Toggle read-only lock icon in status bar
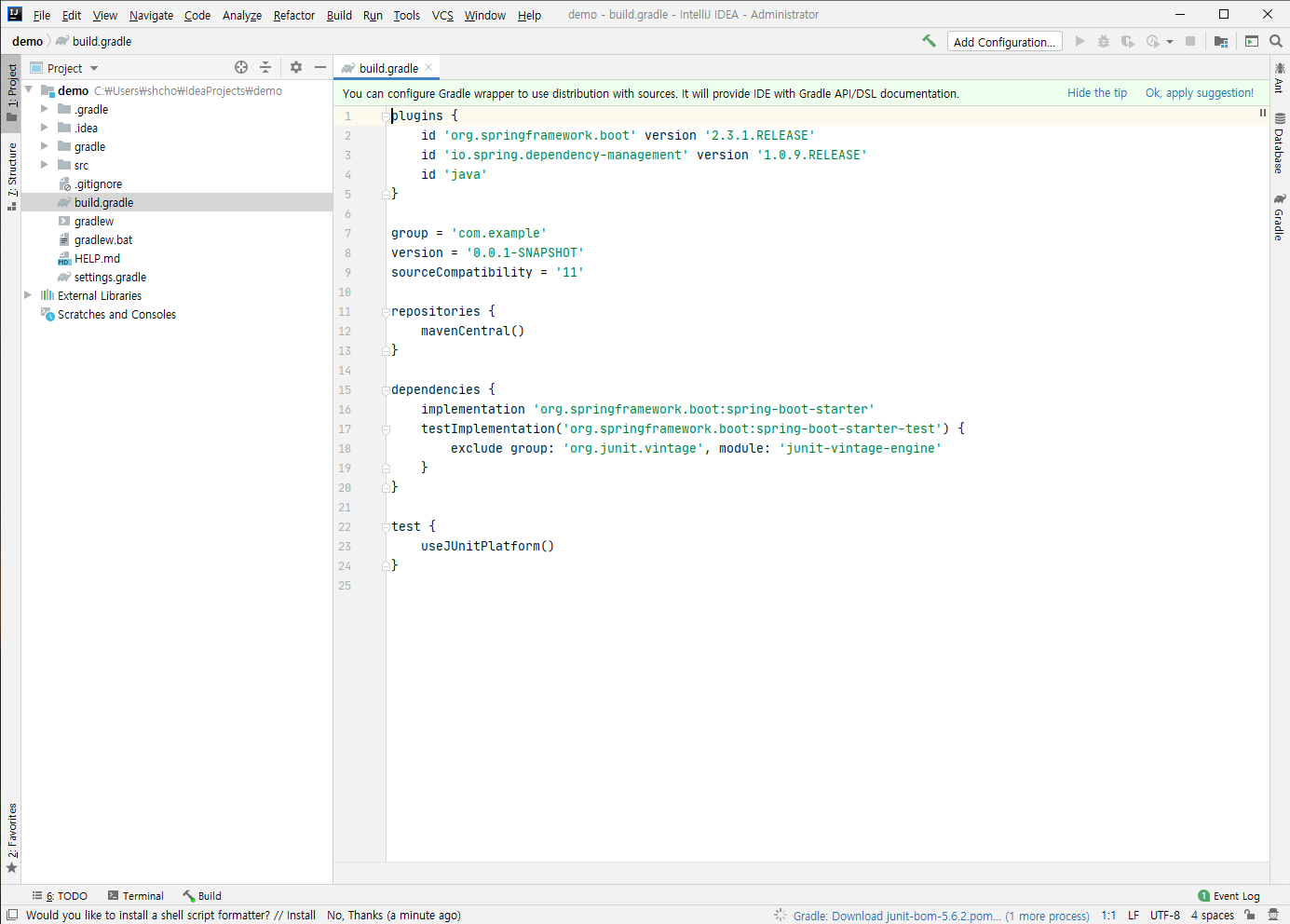The width and height of the screenshot is (1290, 924). pyautogui.click(x=1250, y=915)
